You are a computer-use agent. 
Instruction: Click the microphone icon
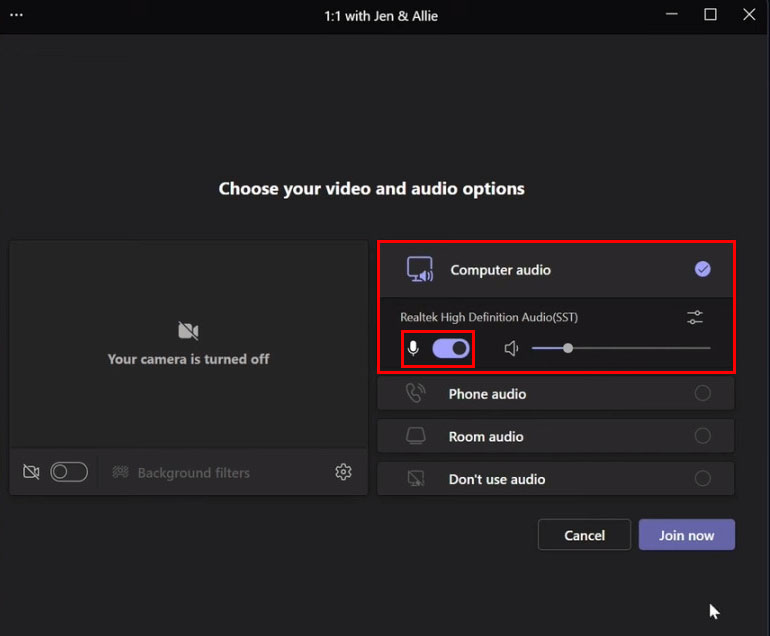point(413,348)
